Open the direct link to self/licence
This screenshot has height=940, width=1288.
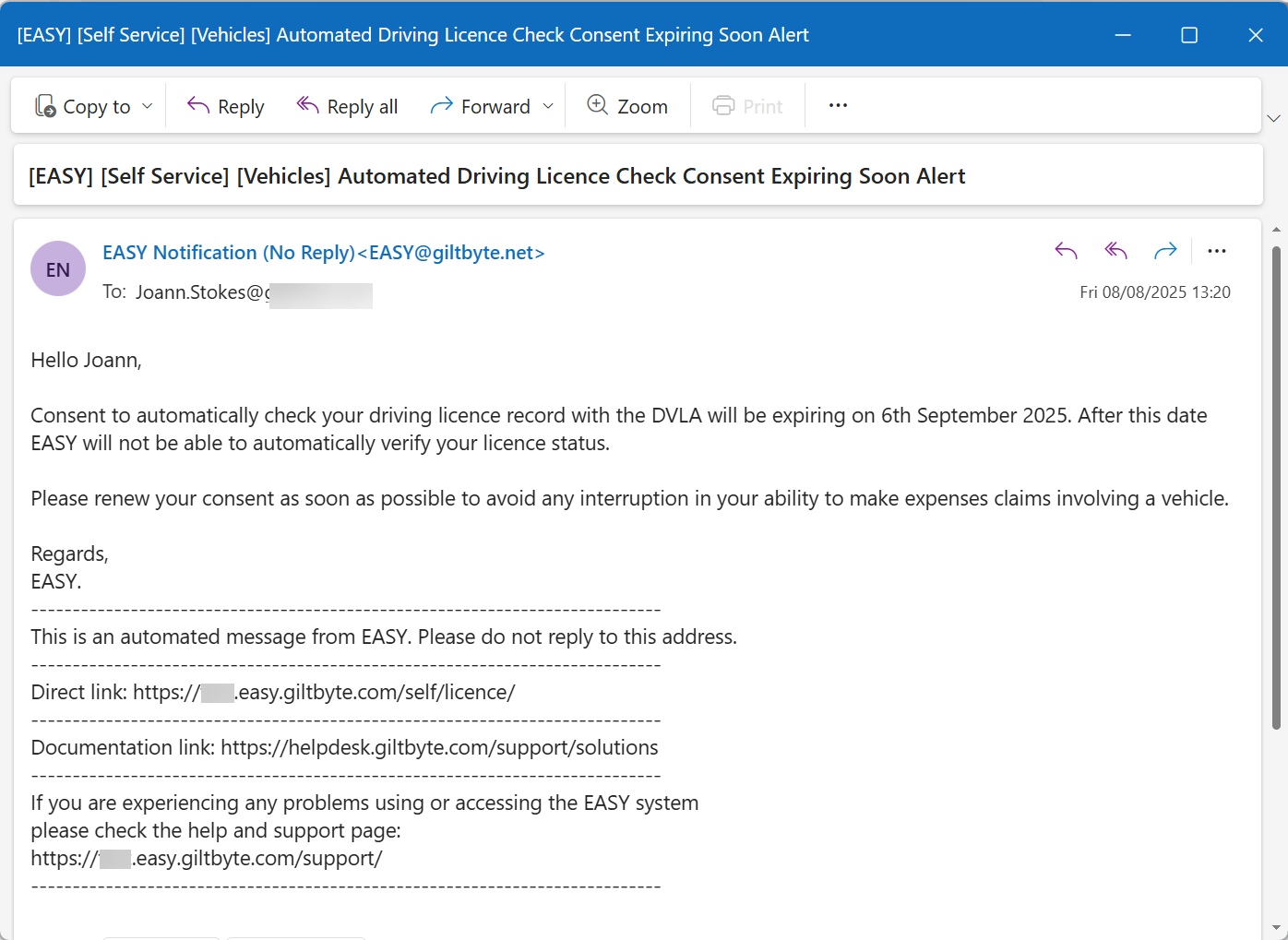324,693
